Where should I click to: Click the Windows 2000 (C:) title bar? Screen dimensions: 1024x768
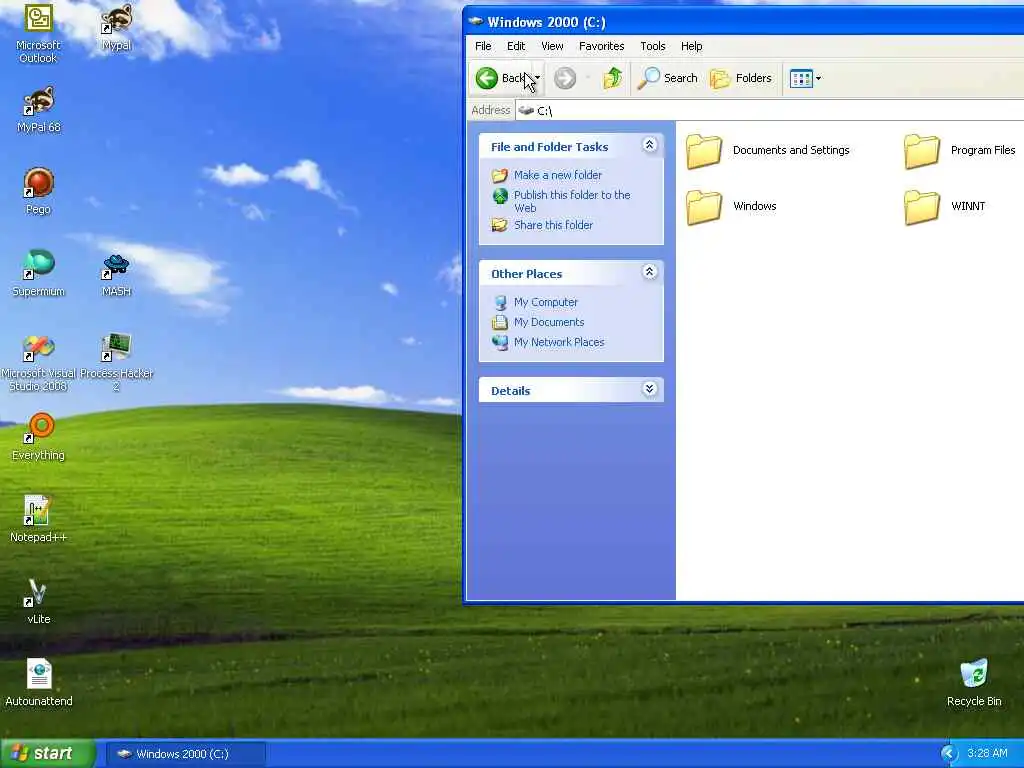[x=743, y=22]
